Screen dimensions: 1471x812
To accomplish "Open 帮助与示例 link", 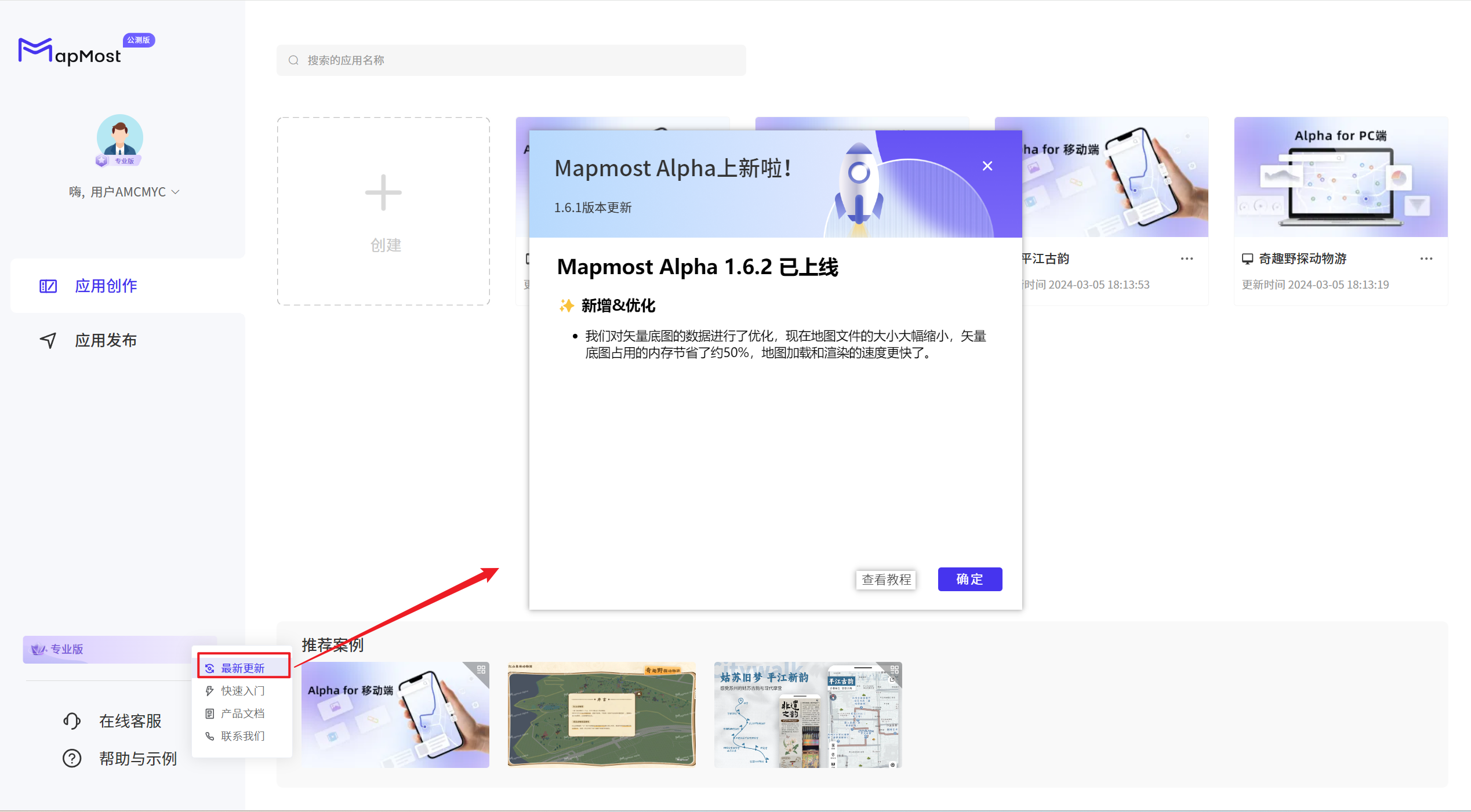I will (x=138, y=759).
